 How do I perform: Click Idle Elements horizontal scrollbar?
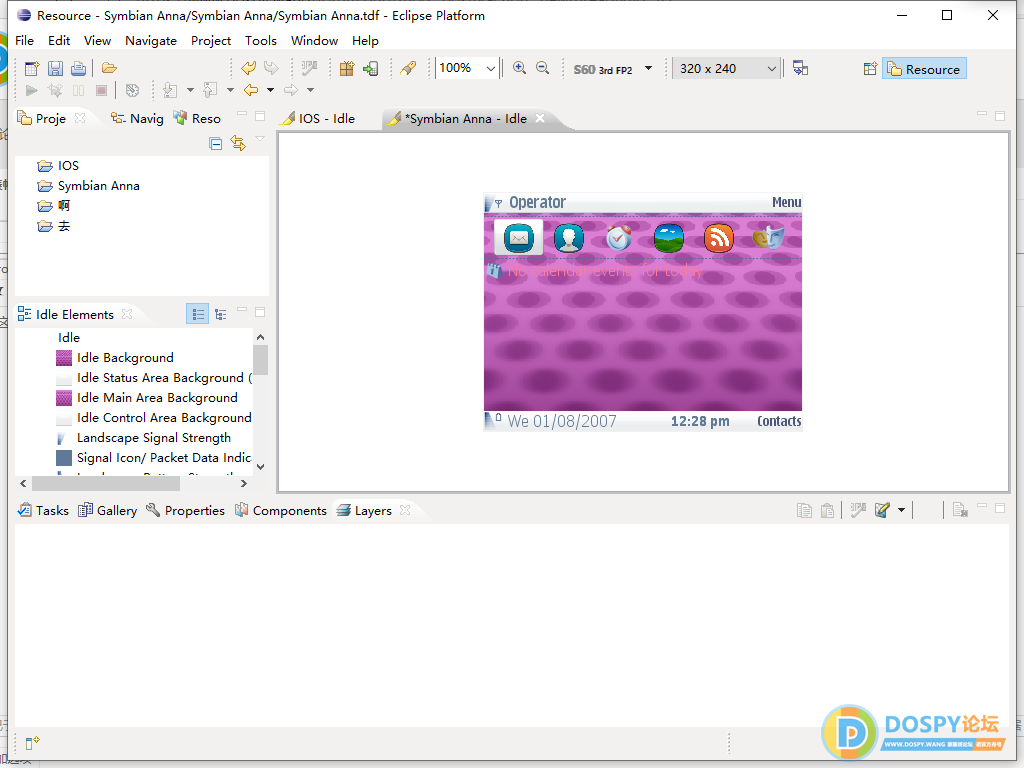coord(106,484)
